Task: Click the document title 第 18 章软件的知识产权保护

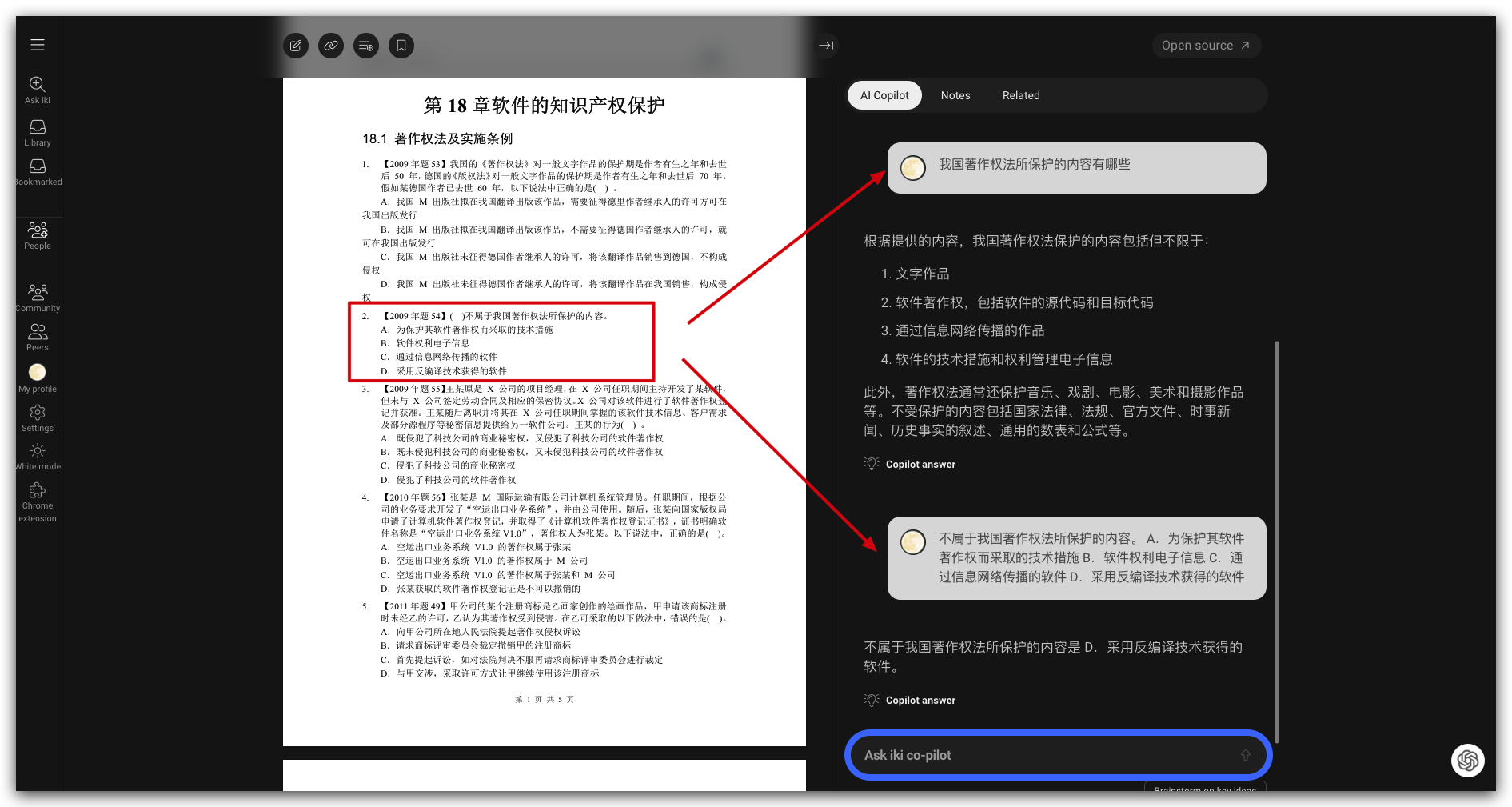Action: (544, 106)
